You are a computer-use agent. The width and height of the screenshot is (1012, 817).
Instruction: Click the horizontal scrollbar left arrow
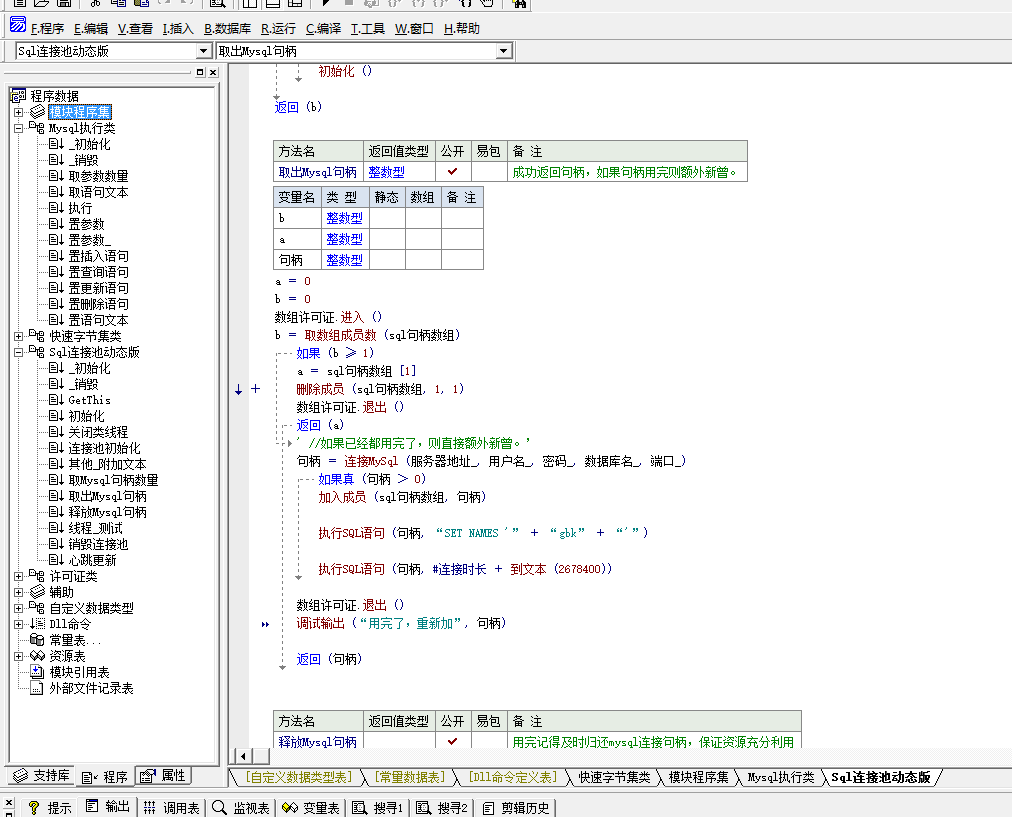coord(243,756)
